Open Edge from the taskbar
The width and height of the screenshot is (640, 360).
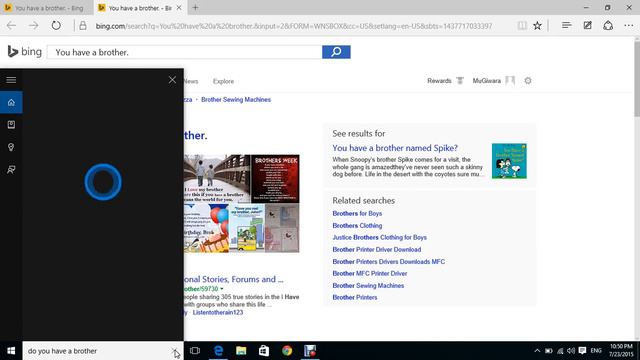pyautogui.click(x=218, y=351)
